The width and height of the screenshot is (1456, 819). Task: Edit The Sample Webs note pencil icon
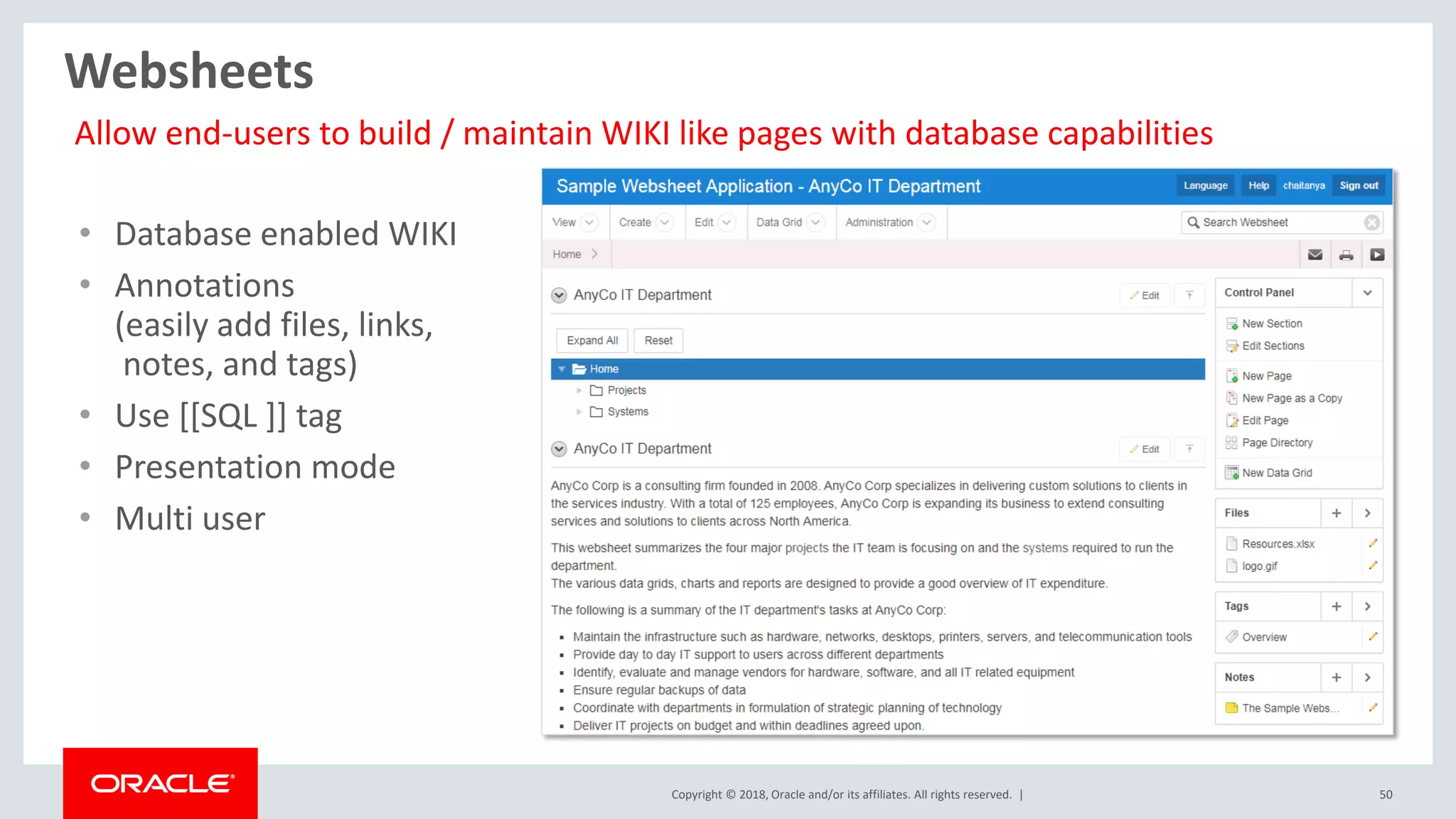tap(1373, 708)
